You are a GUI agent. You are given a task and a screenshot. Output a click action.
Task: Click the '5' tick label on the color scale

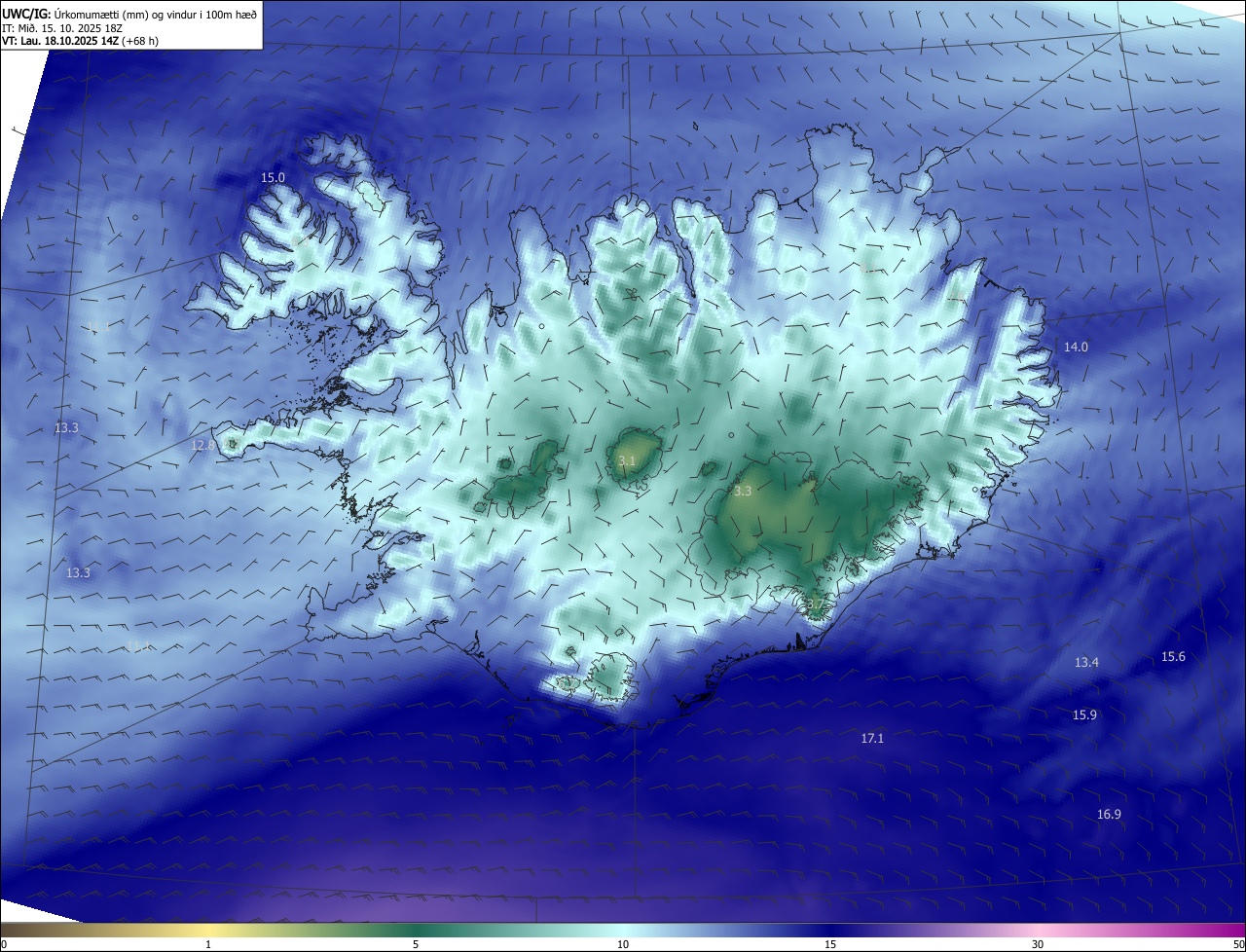(416, 944)
